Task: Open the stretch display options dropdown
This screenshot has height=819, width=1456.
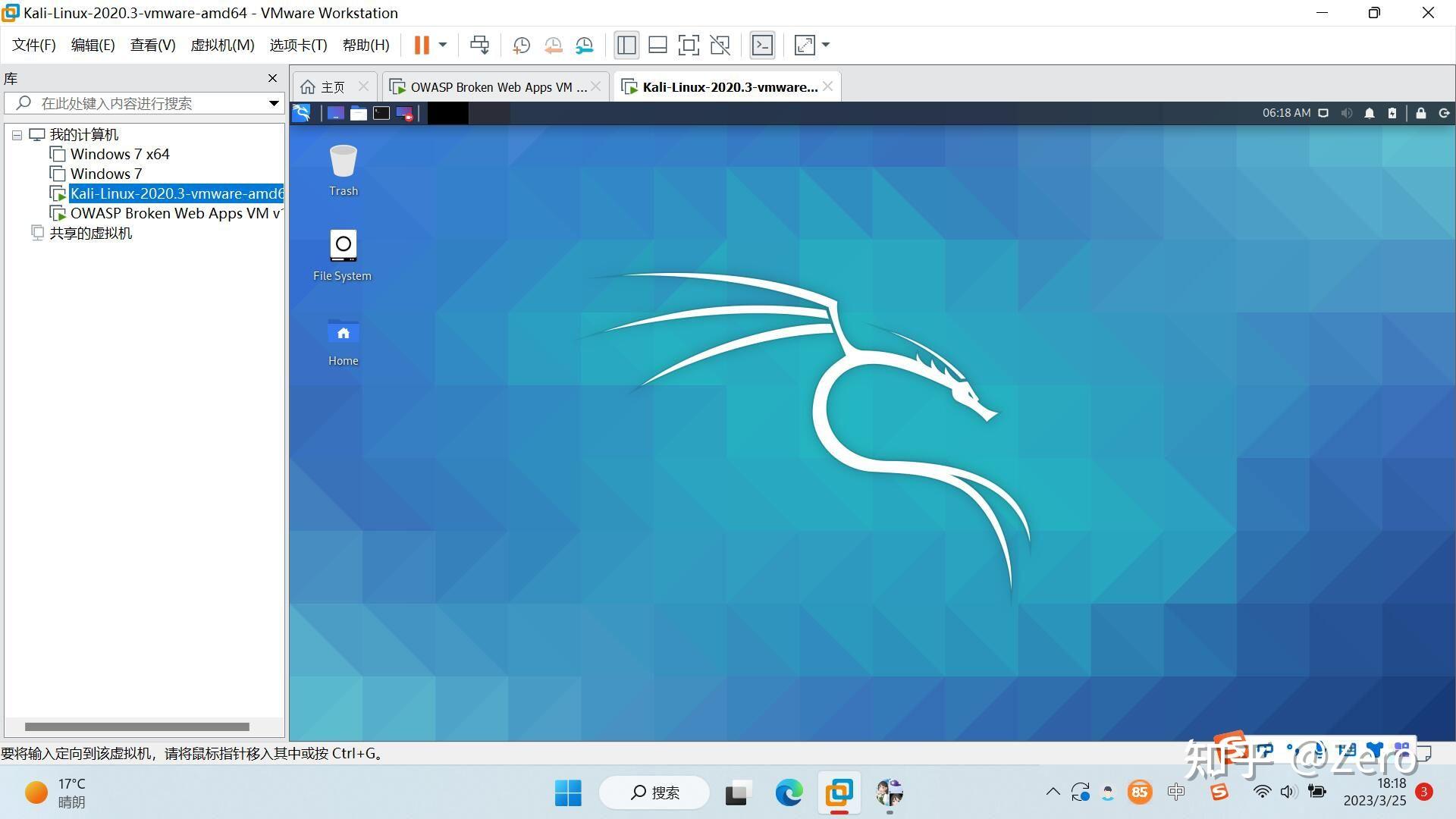Action: point(826,45)
